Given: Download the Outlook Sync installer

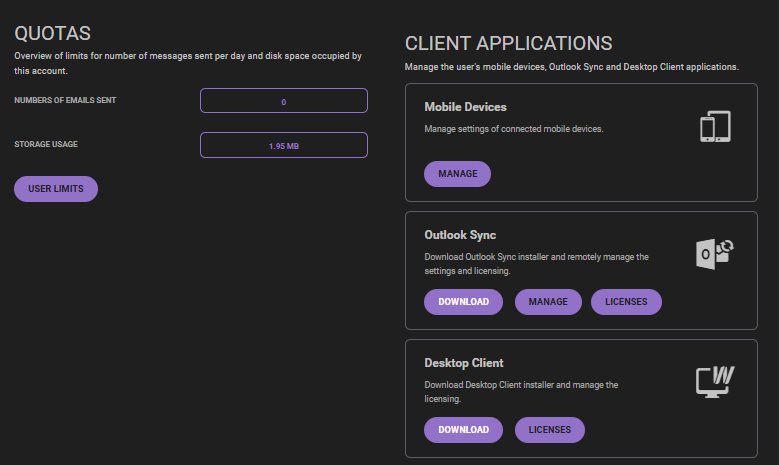Looking at the screenshot, I should 463,302.
